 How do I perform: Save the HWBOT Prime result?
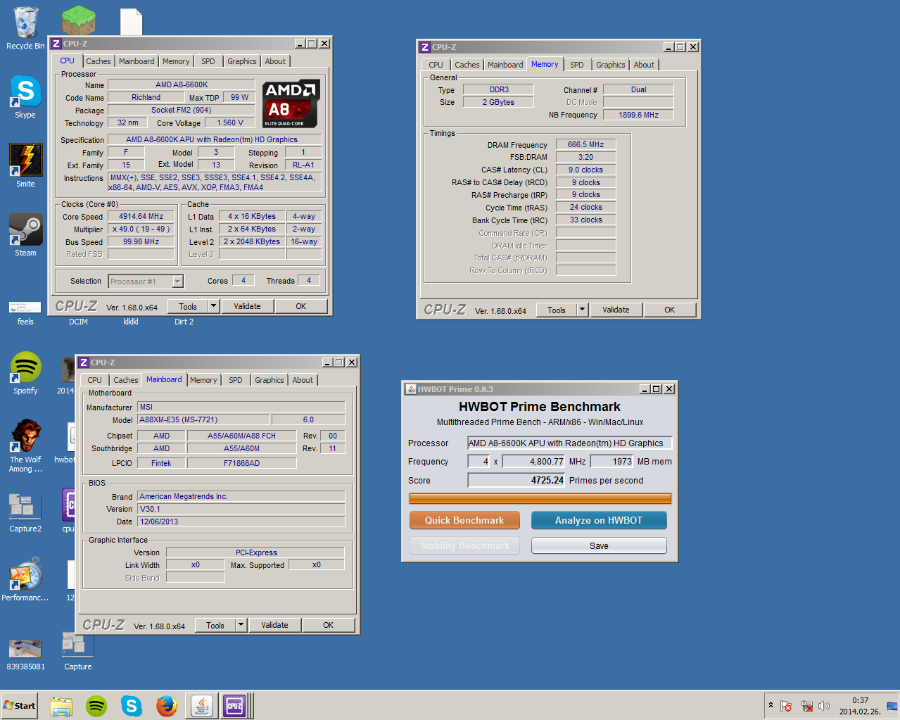599,545
